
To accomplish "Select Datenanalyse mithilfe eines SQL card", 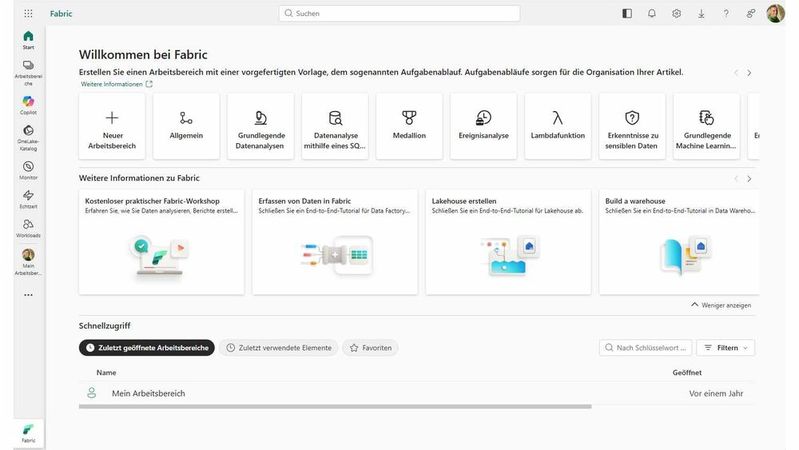I will [x=335, y=126].
